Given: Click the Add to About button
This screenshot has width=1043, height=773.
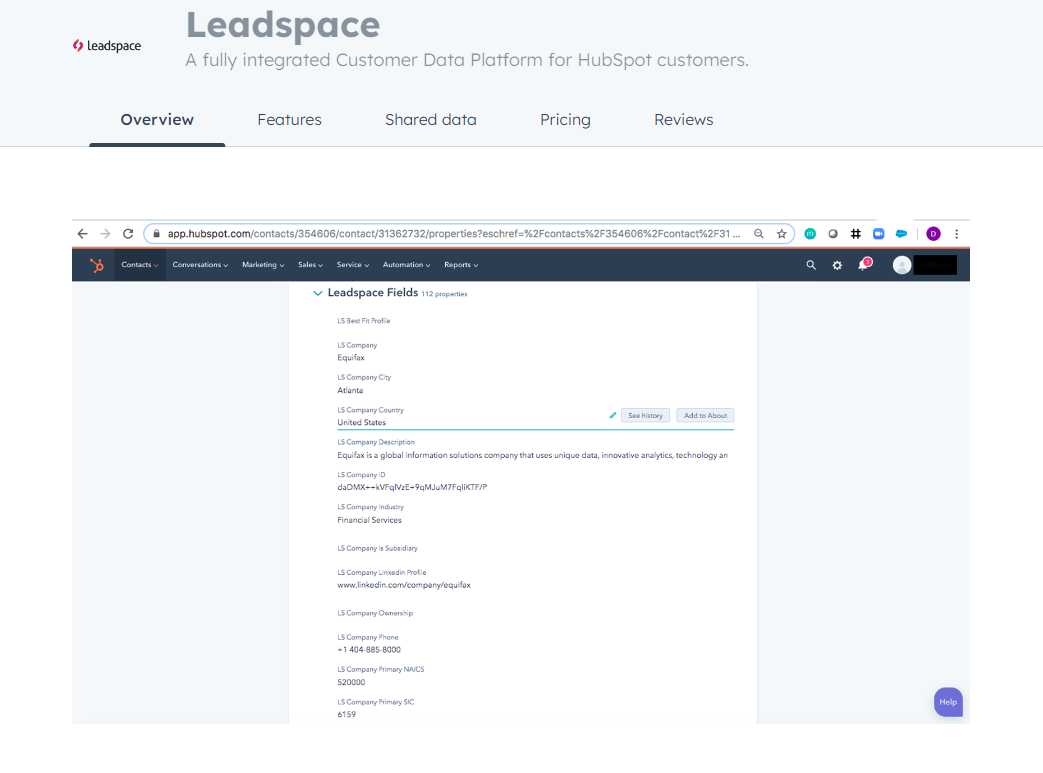Looking at the screenshot, I should [705, 415].
